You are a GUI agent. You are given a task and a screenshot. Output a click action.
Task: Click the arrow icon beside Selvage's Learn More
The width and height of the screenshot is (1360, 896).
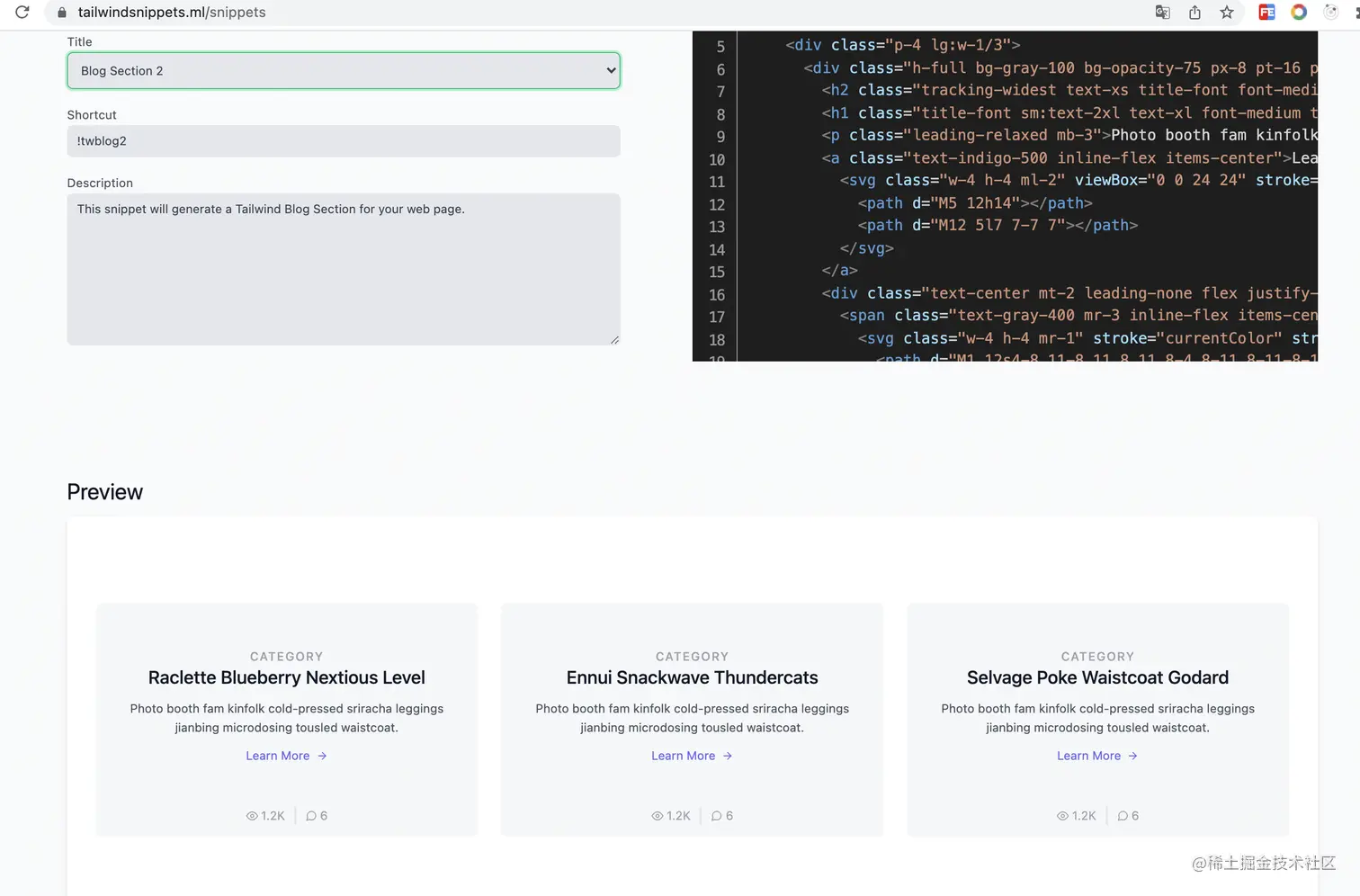click(x=1133, y=756)
